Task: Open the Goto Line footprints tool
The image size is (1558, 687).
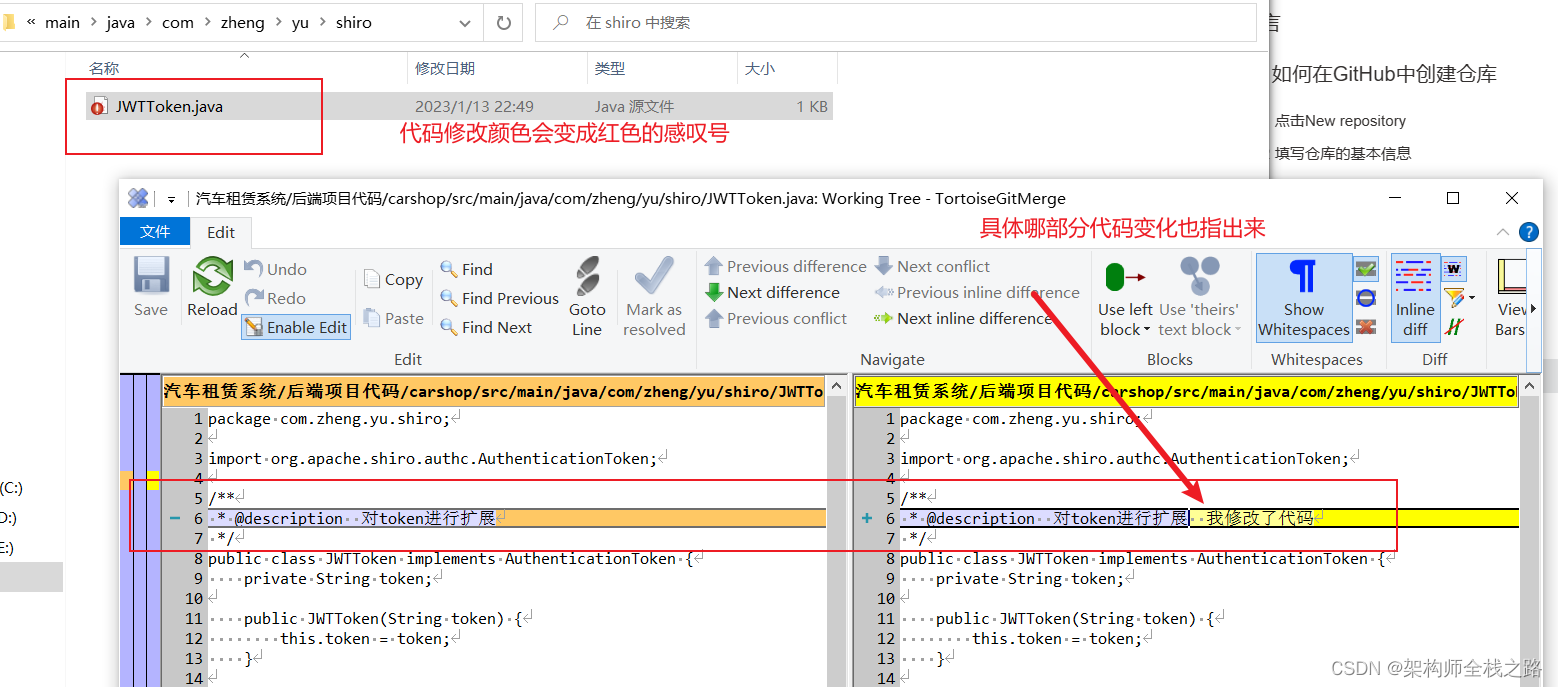Action: [587, 296]
